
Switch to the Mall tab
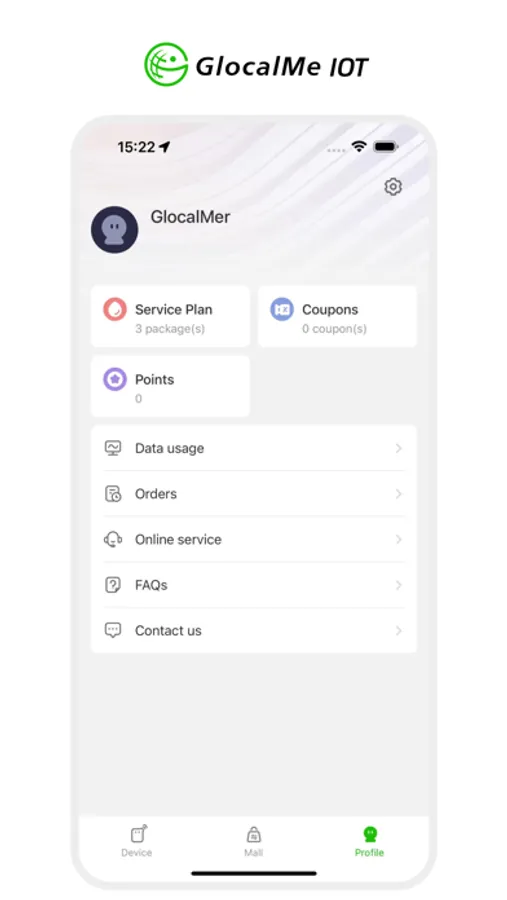click(253, 841)
